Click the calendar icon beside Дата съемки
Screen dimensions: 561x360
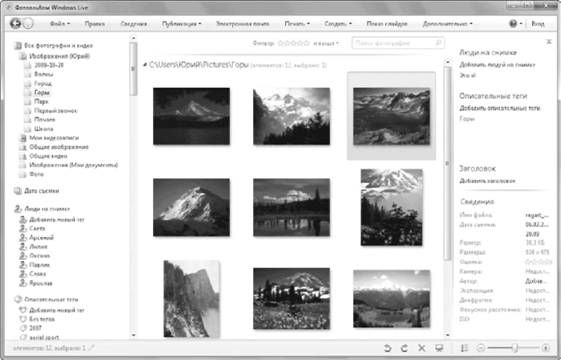coord(18,191)
